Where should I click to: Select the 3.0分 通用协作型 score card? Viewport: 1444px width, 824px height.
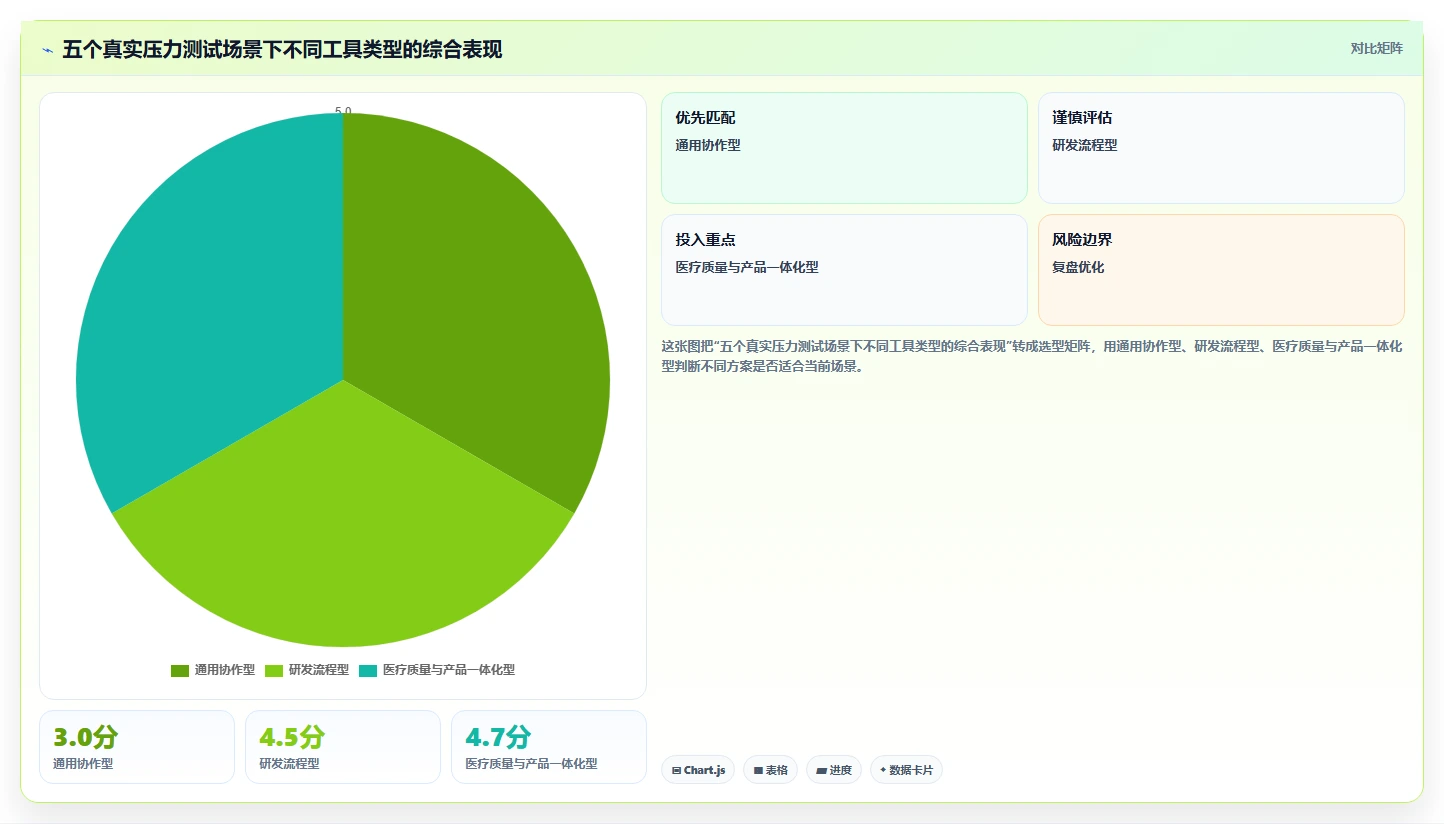(x=137, y=747)
